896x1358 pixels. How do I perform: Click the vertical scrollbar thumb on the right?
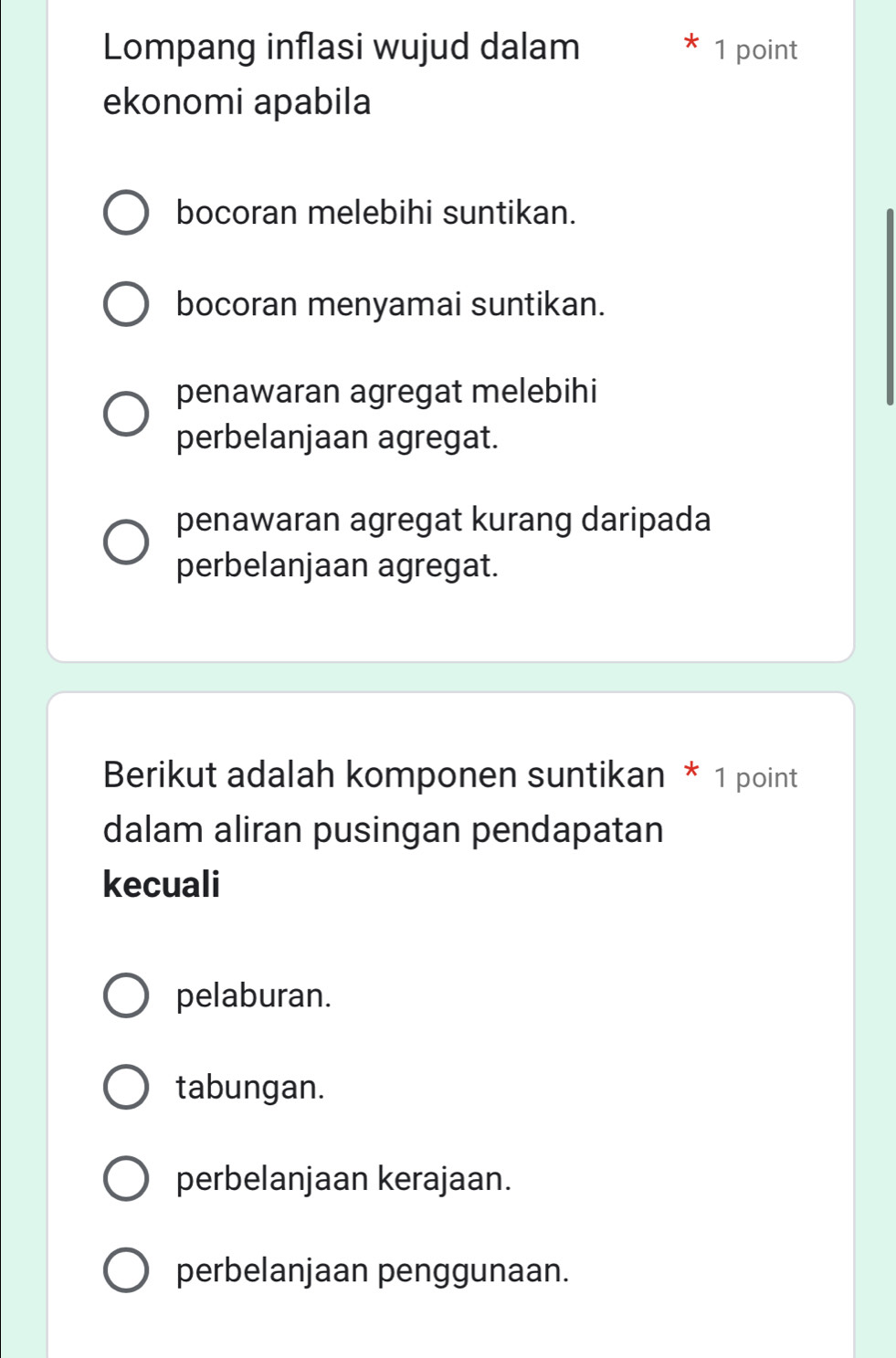pos(890,306)
